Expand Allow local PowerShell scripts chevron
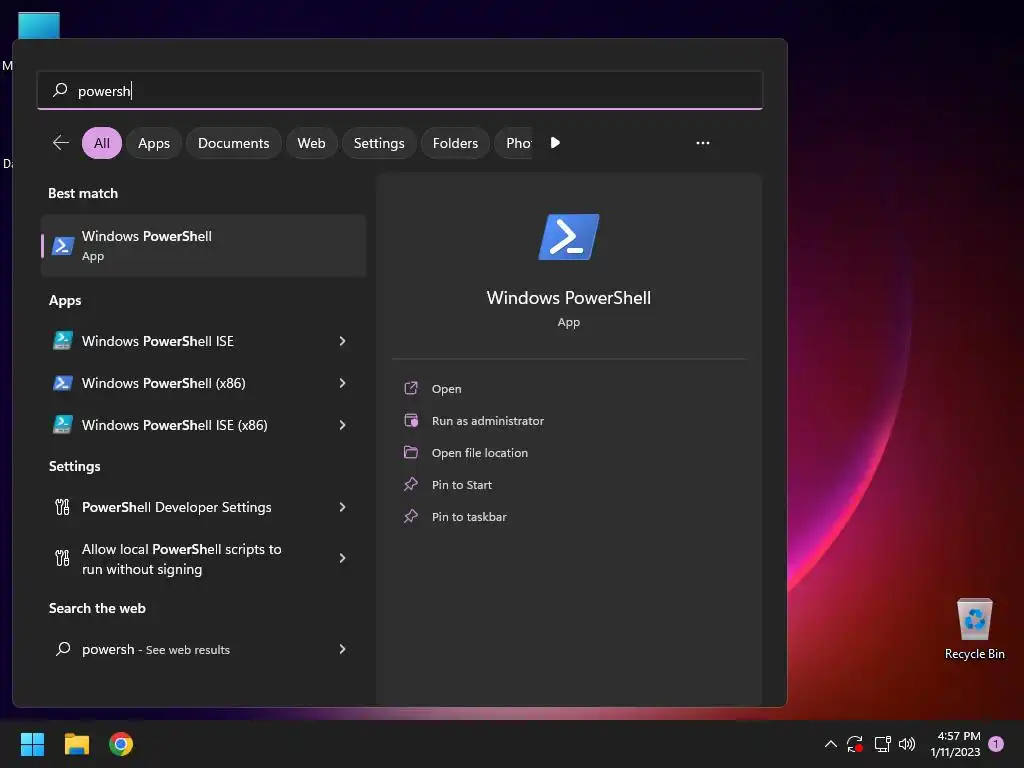1024x768 pixels. pos(342,558)
